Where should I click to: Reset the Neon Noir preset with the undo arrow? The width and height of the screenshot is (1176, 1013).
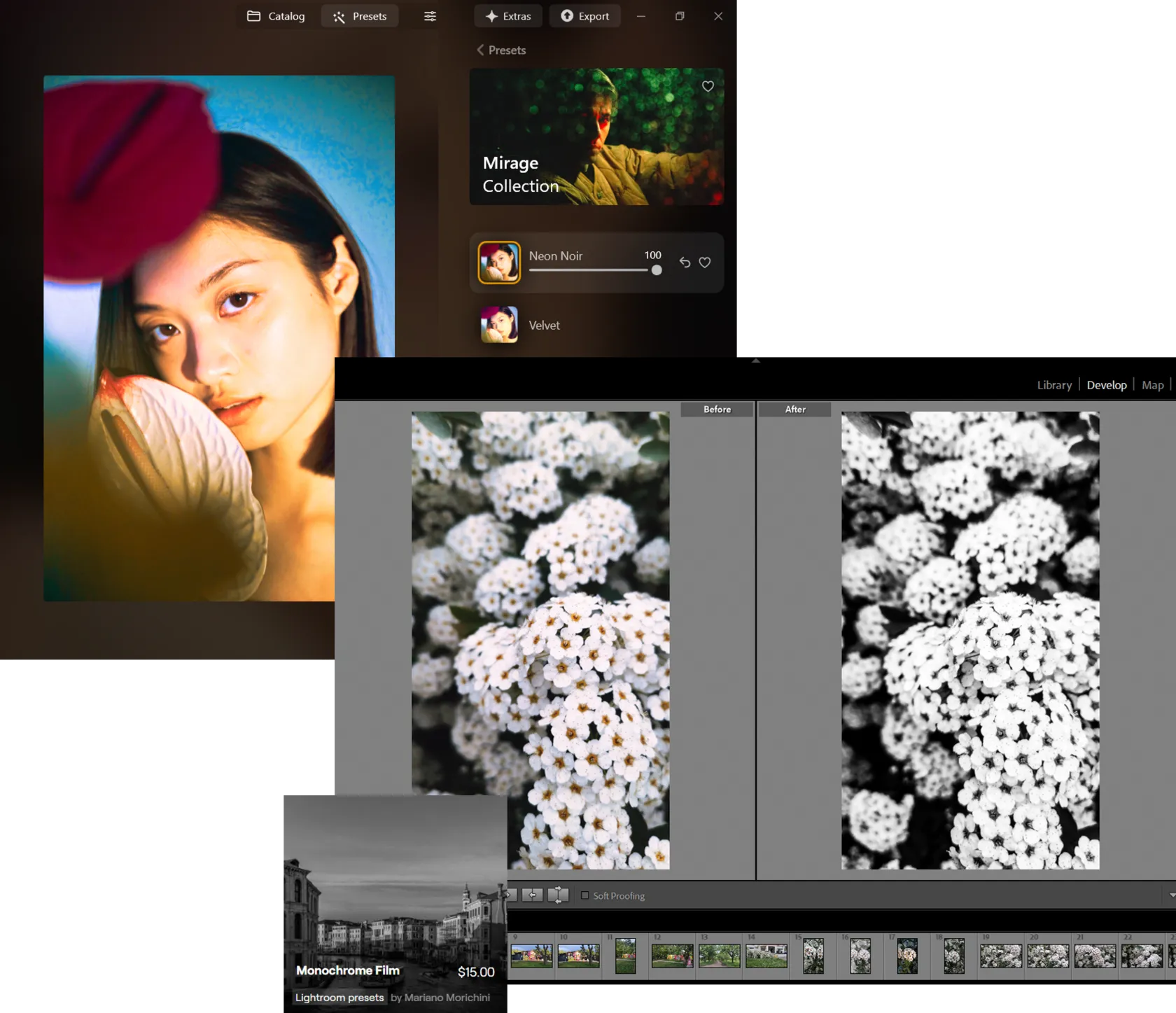(685, 263)
